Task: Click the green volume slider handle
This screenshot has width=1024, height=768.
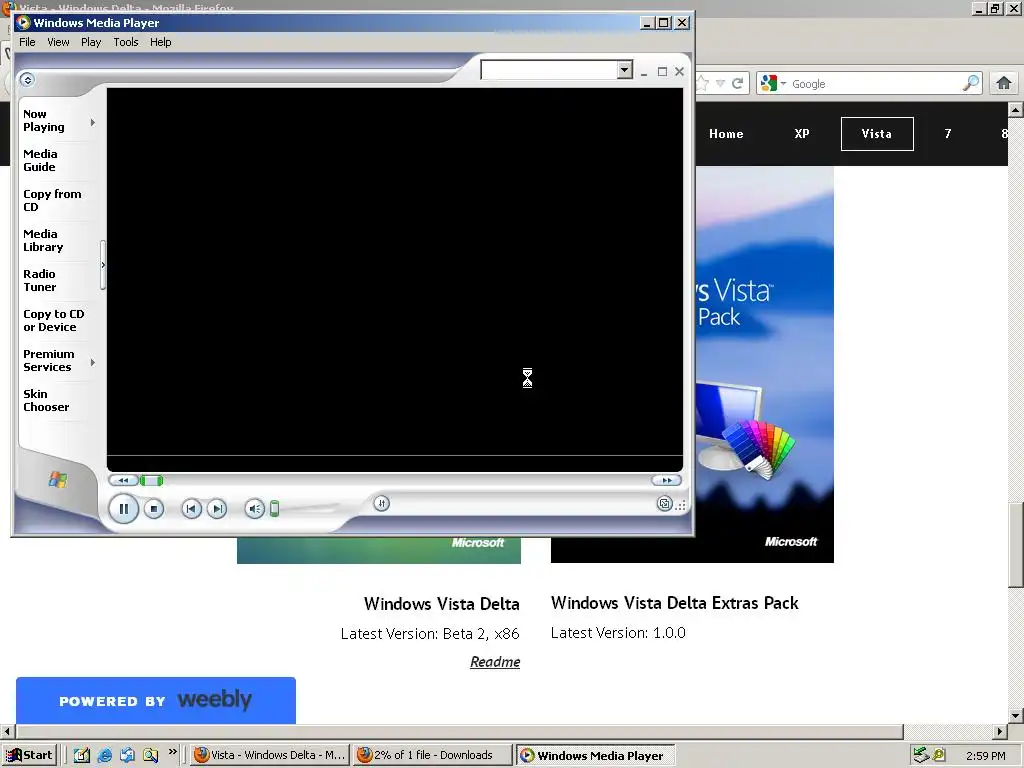Action: coord(274,509)
